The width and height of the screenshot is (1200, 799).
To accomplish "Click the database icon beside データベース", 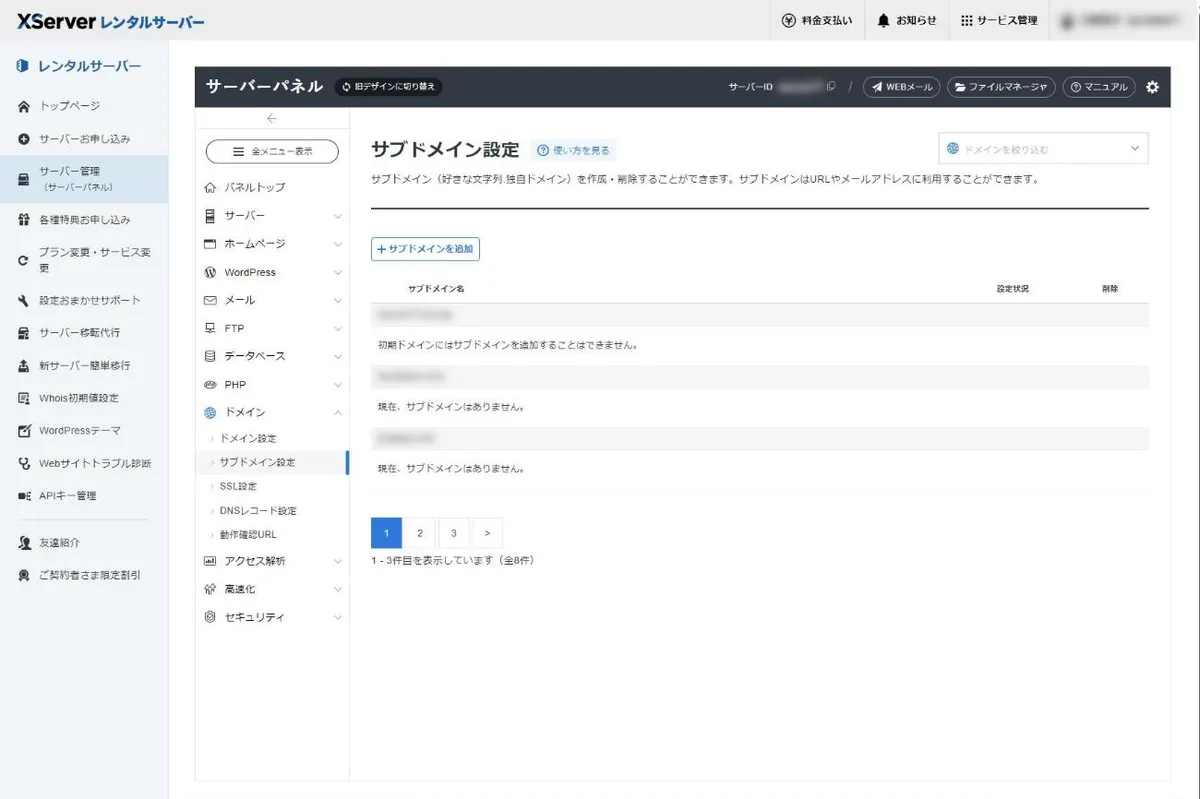I will [x=210, y=356].
